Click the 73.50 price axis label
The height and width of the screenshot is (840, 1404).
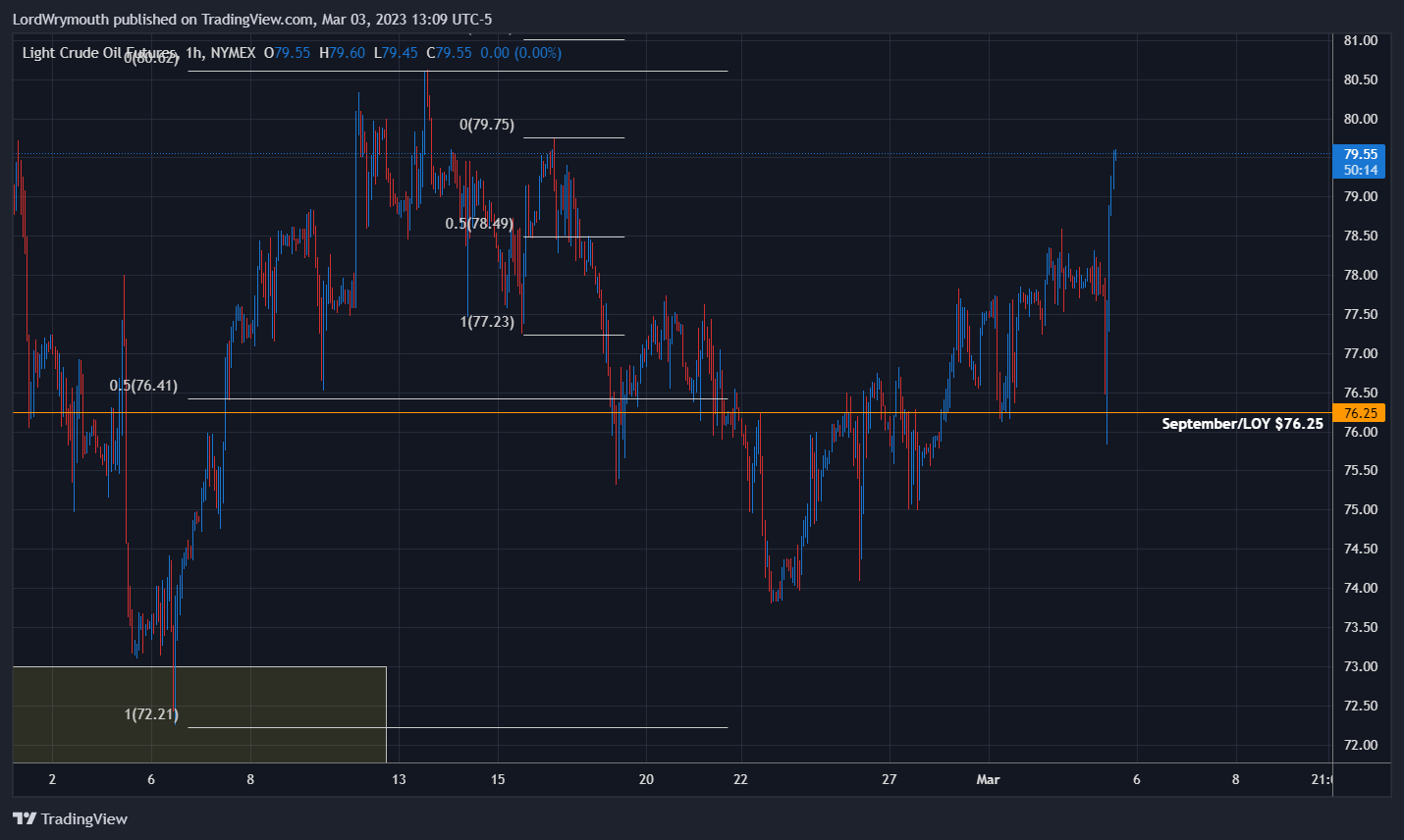tap(1361, 627)
